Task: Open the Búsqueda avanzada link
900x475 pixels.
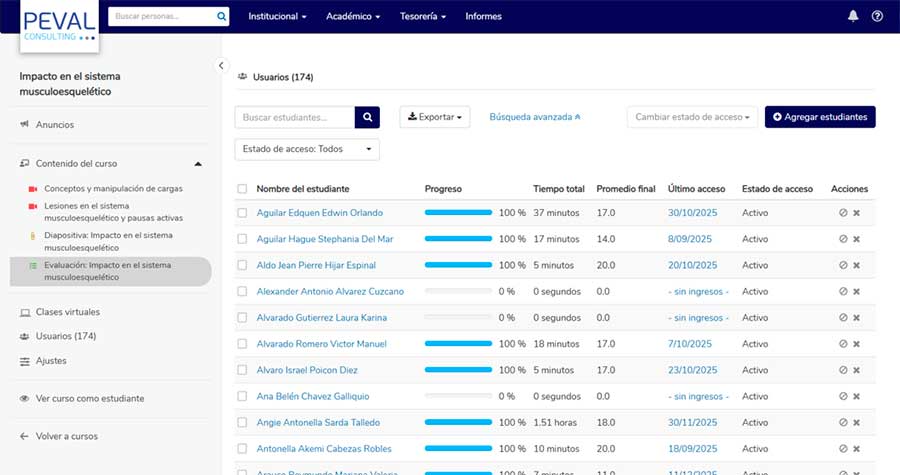Action: click(534, 117)
